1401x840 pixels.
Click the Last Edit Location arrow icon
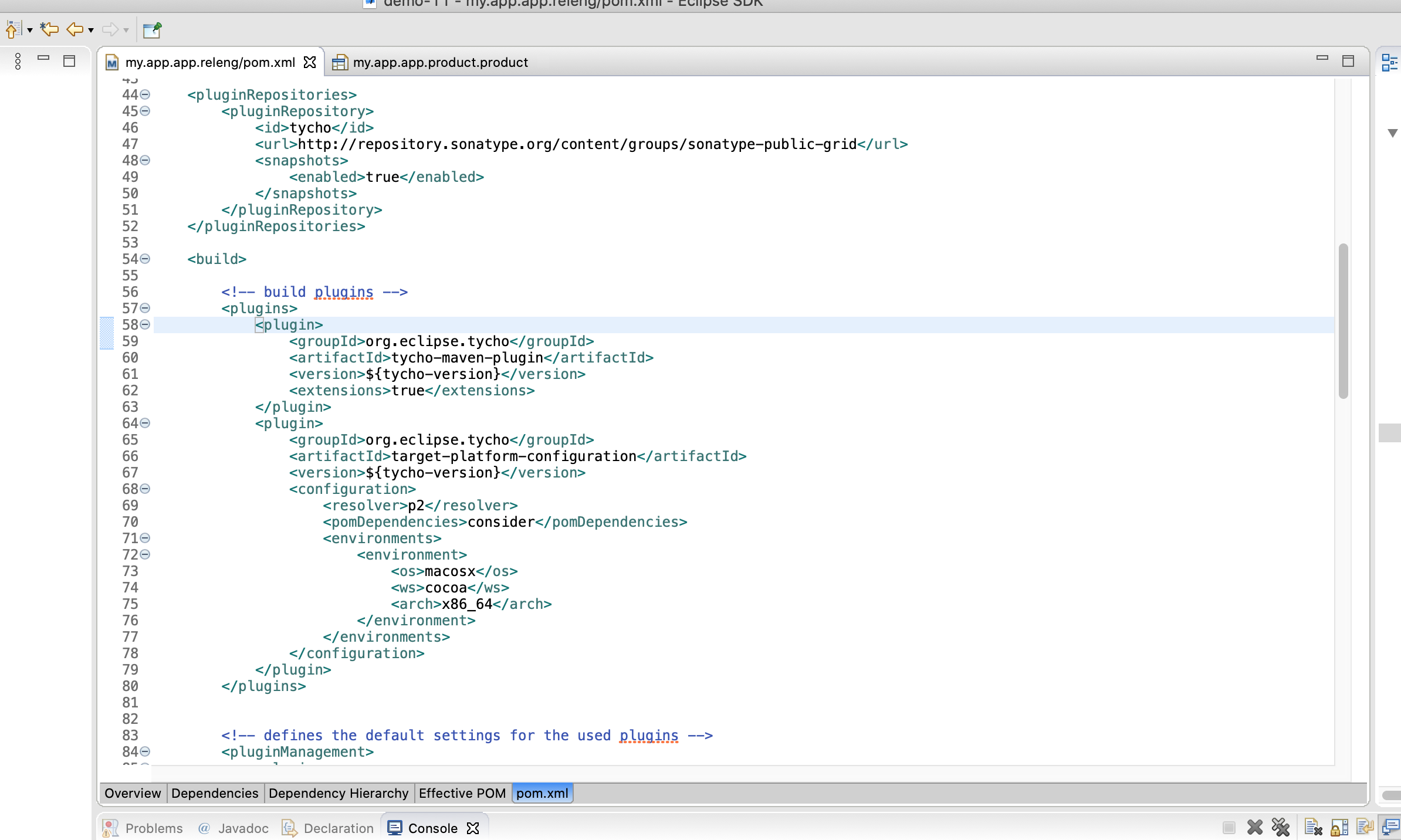(x=49, y=29)
